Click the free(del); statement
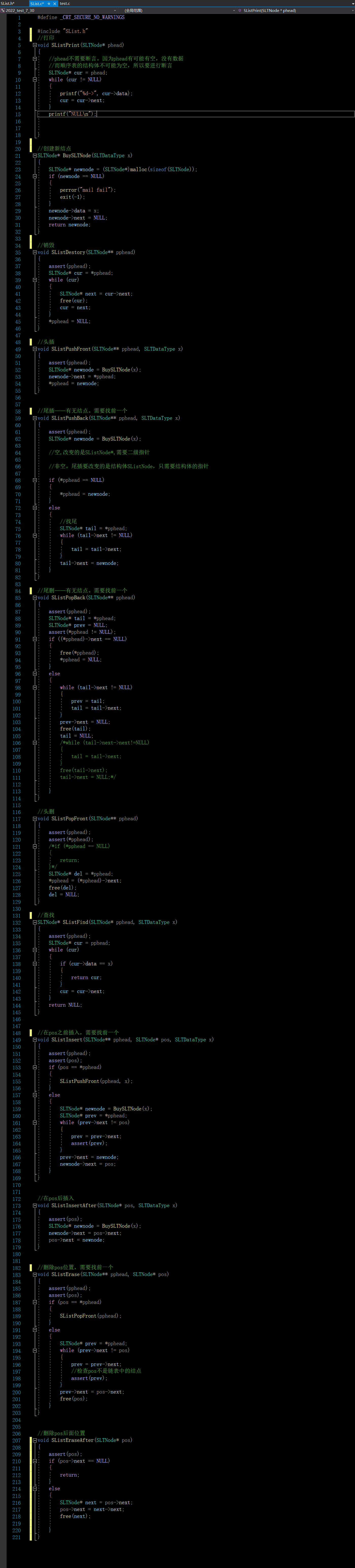355x1568 pixels. pos(63,888)
